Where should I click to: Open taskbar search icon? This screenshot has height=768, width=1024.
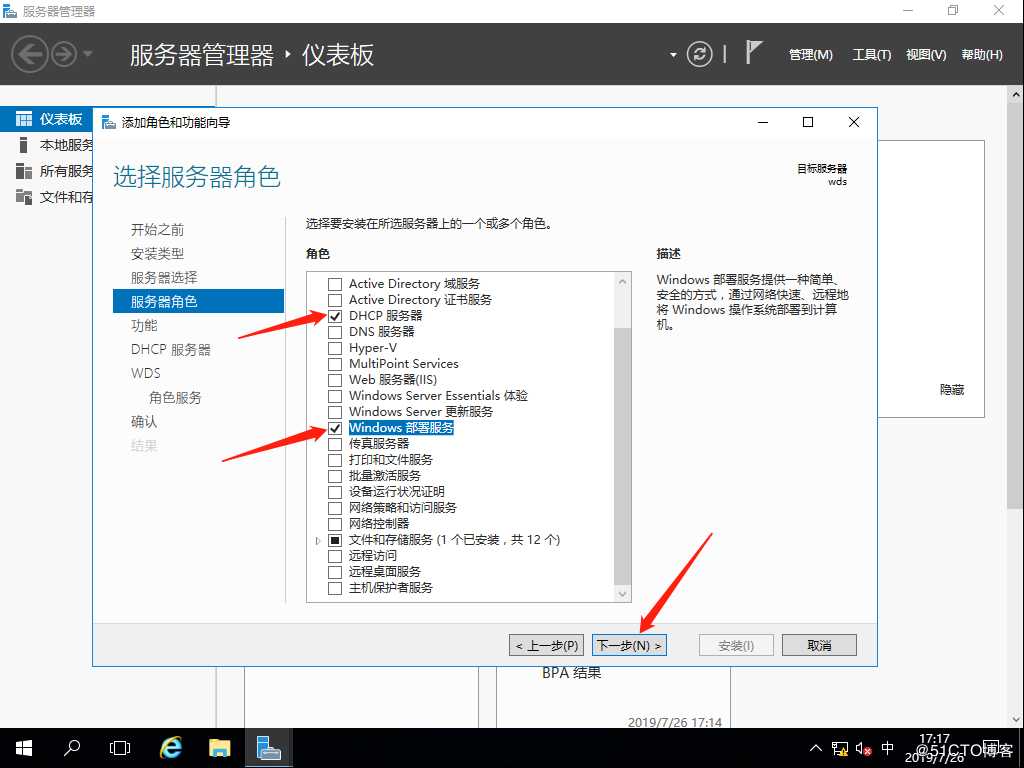pos(72,748)
